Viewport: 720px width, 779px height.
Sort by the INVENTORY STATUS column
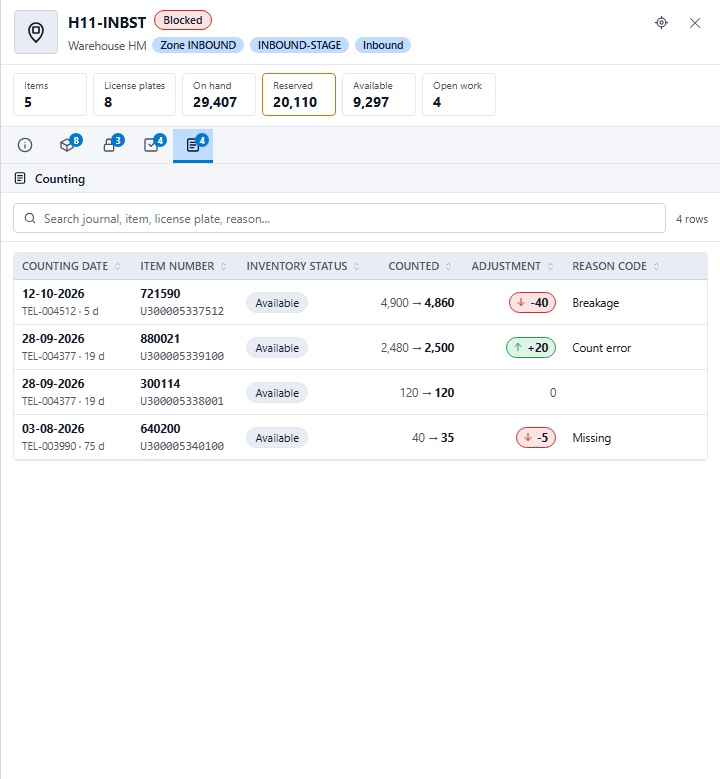click(303, 266)
